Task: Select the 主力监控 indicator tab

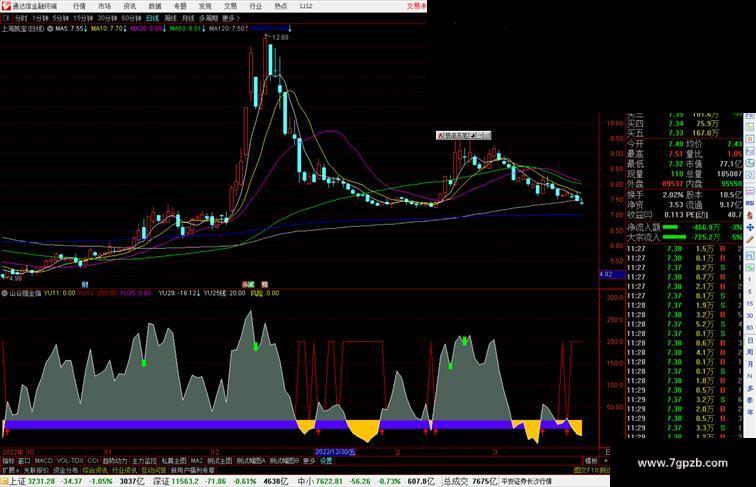Action: tap(144, 461)
